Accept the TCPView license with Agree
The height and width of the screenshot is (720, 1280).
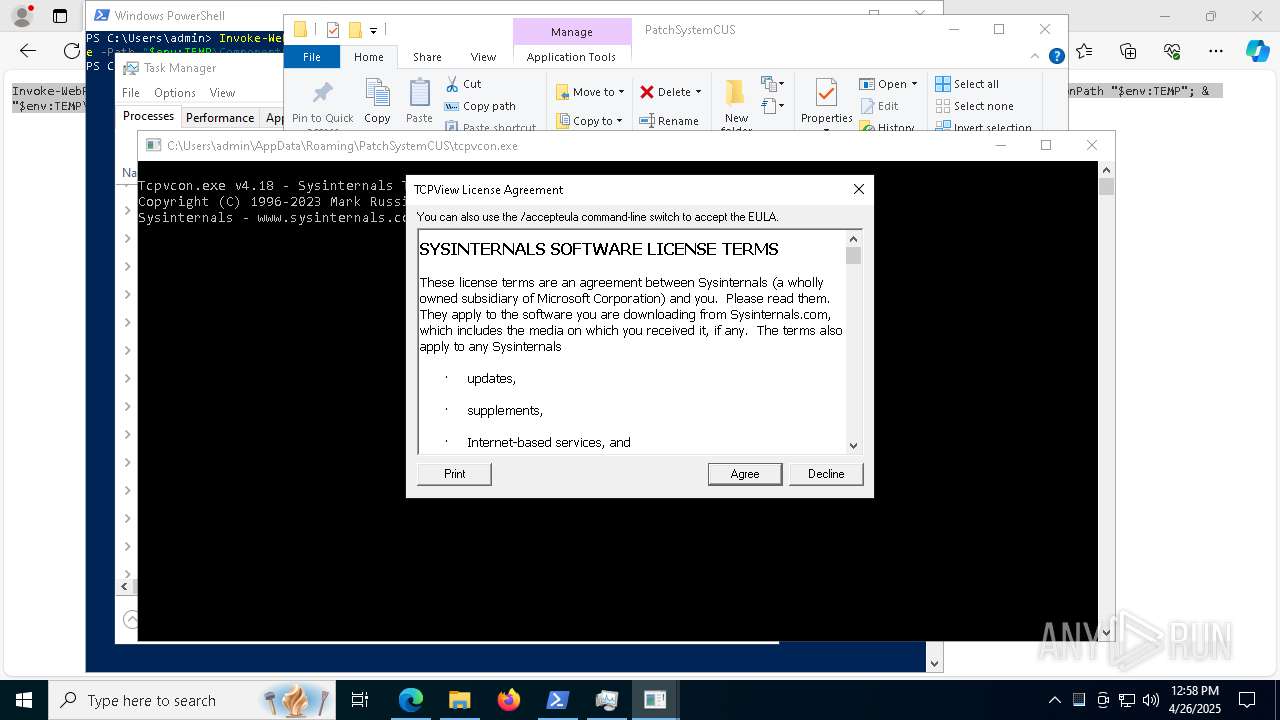(x=744, y=474)
